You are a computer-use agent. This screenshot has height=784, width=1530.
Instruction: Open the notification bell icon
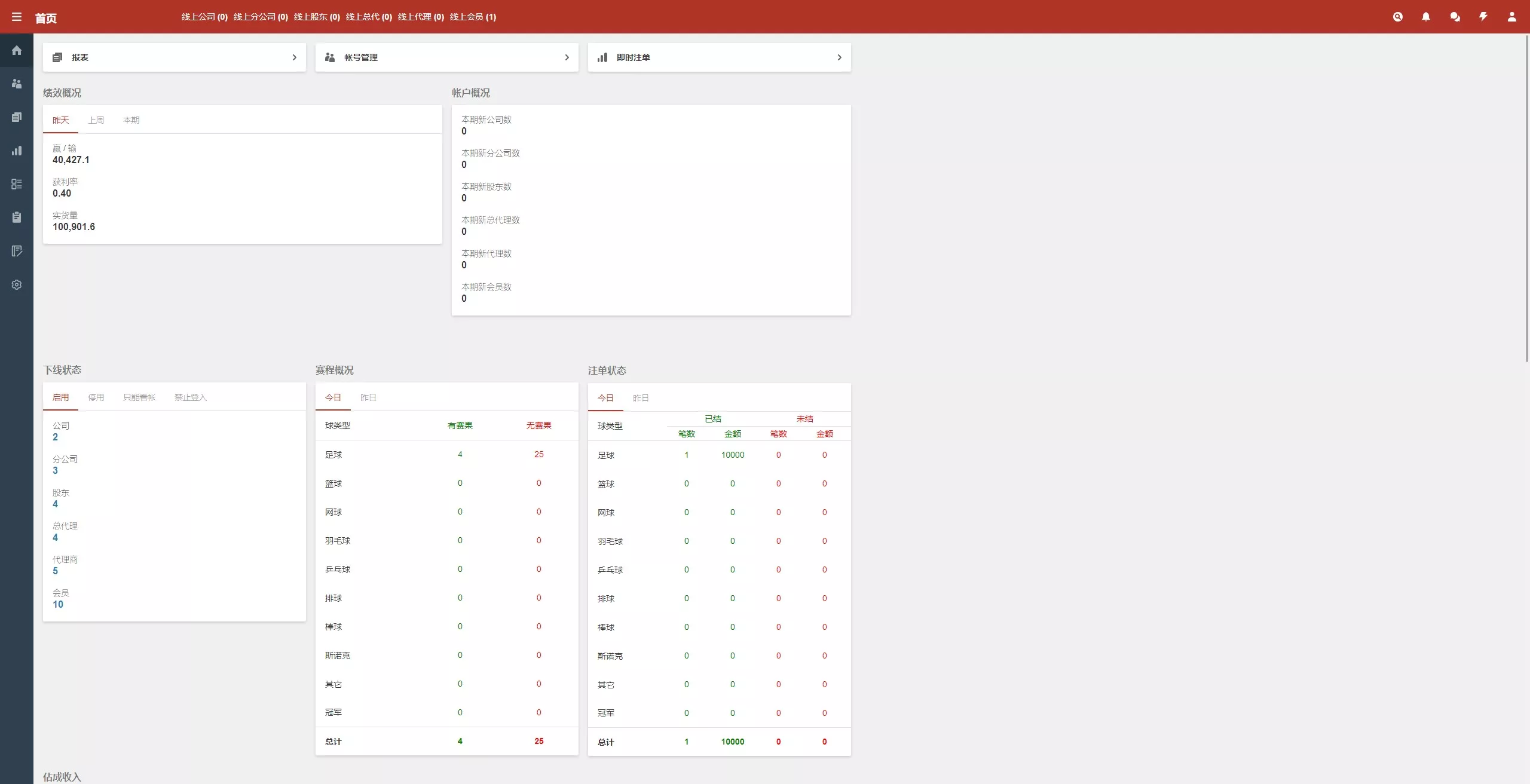point(1426,17)
